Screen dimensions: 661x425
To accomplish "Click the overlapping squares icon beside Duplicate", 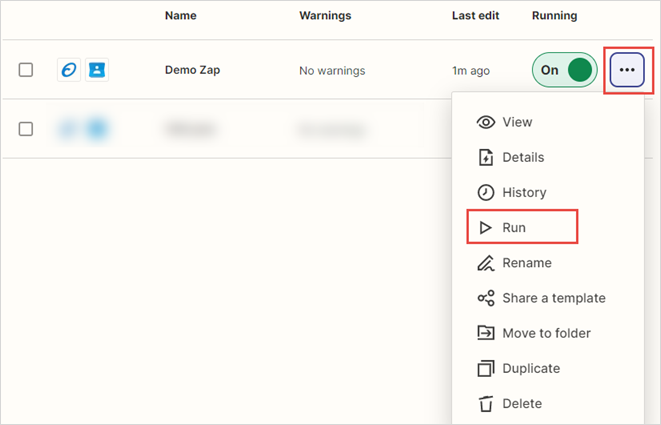I will pyautogui.click(x=486, y=369).
